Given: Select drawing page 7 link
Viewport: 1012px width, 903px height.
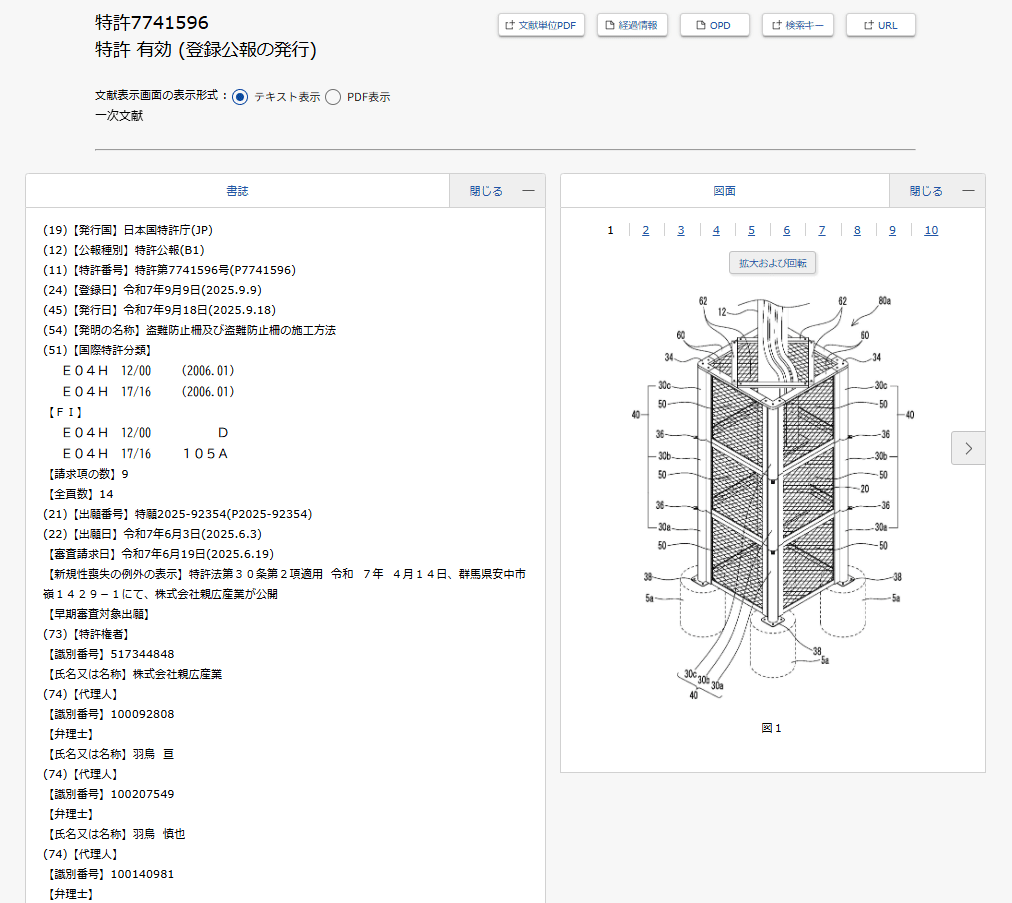Looking at the screenshot, I should pos(822,230).
